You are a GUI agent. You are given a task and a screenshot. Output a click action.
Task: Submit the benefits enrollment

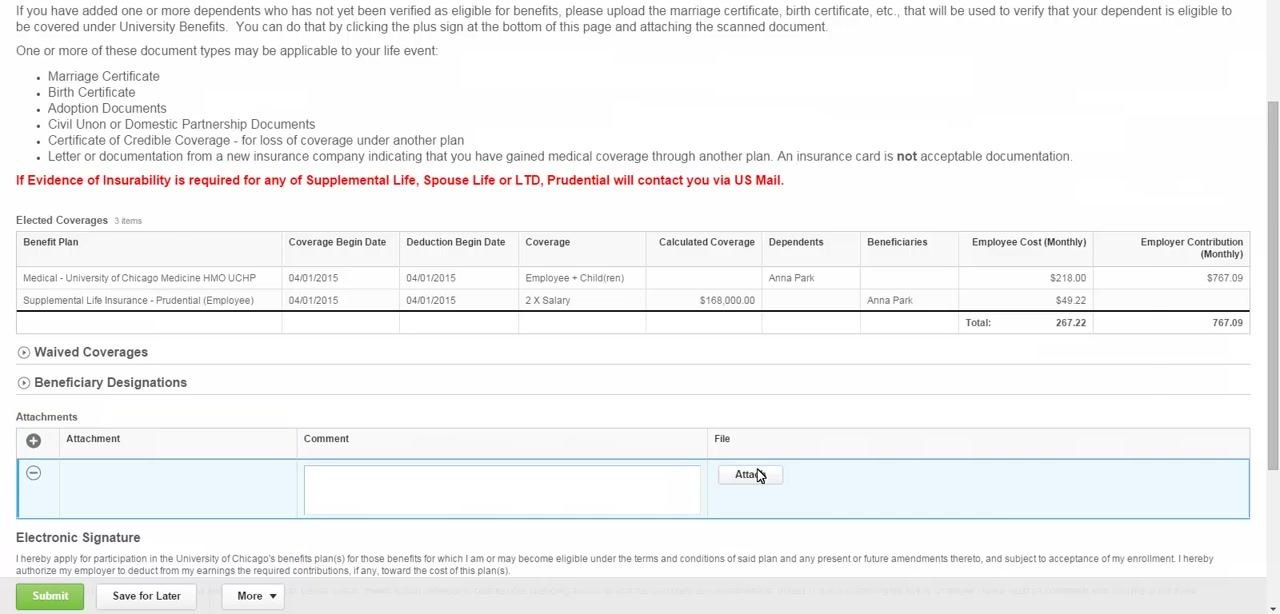[50, 596]
